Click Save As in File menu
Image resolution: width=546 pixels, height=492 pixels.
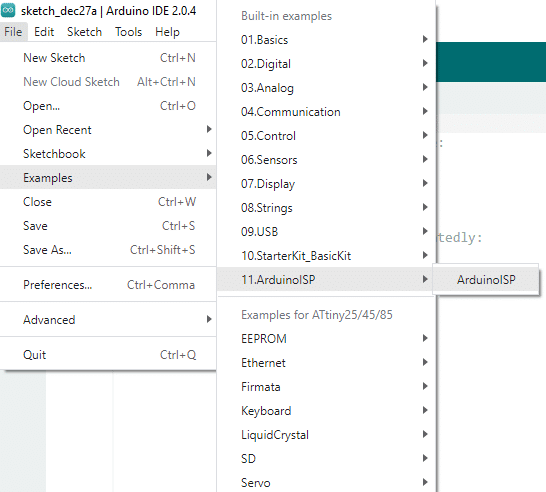[x=108, y=250]
